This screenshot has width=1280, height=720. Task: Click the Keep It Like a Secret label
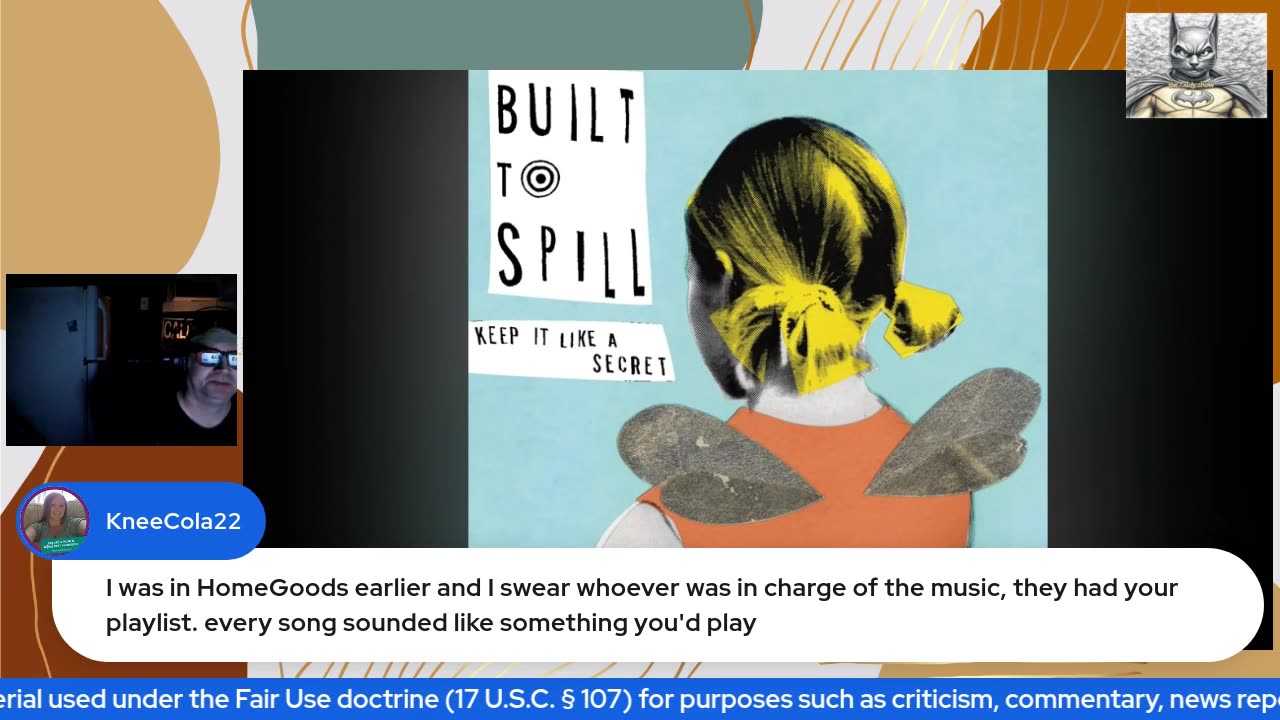571,350
